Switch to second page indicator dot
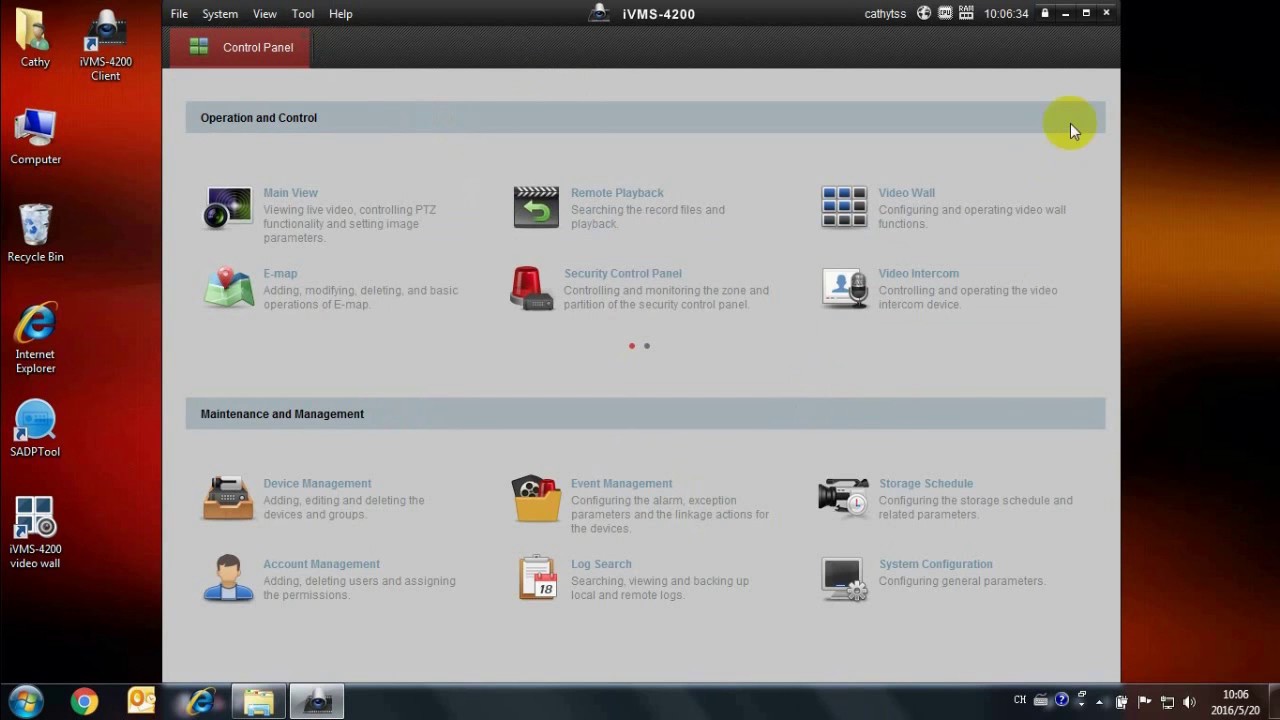 [x=647, y=346]
